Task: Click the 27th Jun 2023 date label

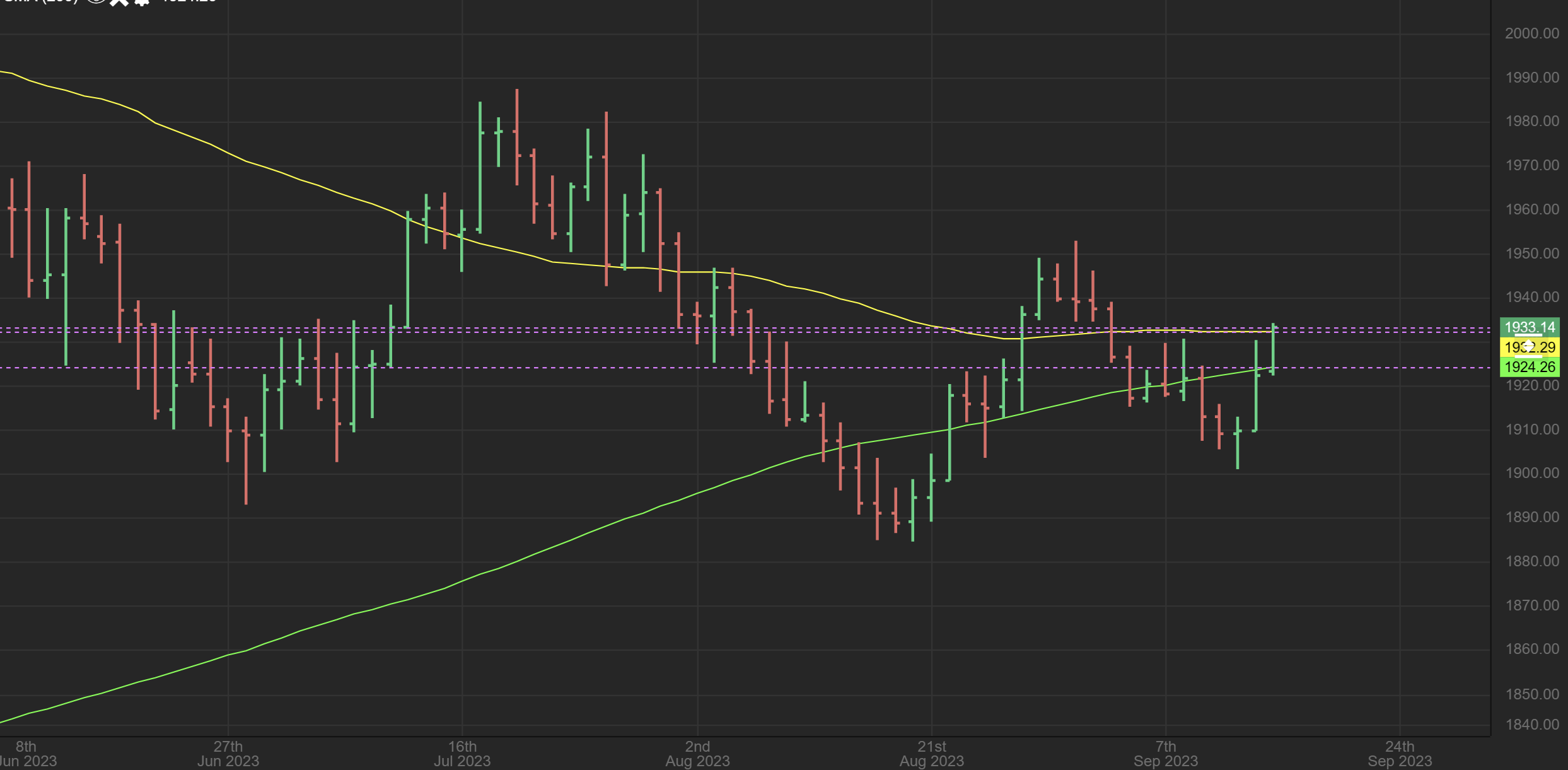Action: coord(228,754)
